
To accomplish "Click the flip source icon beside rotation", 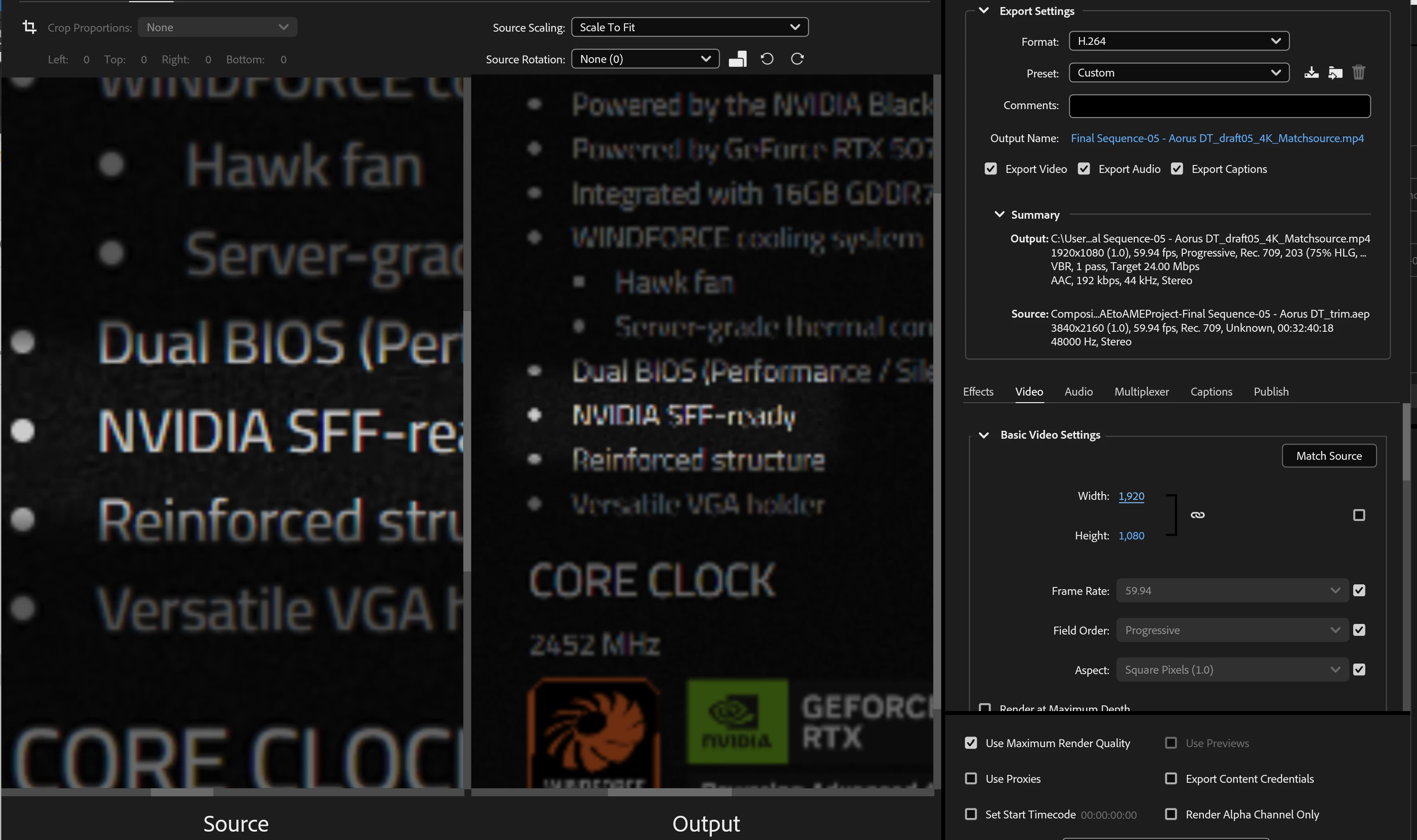I will (x=737, y=59).
